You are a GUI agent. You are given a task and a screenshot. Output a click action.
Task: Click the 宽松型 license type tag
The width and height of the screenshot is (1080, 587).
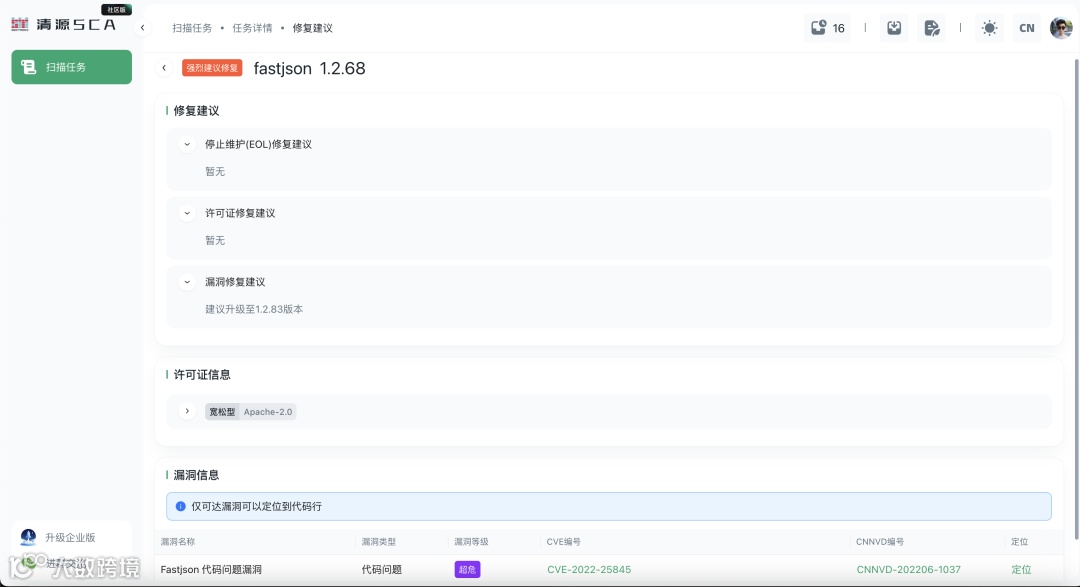(x=222, y=412)
